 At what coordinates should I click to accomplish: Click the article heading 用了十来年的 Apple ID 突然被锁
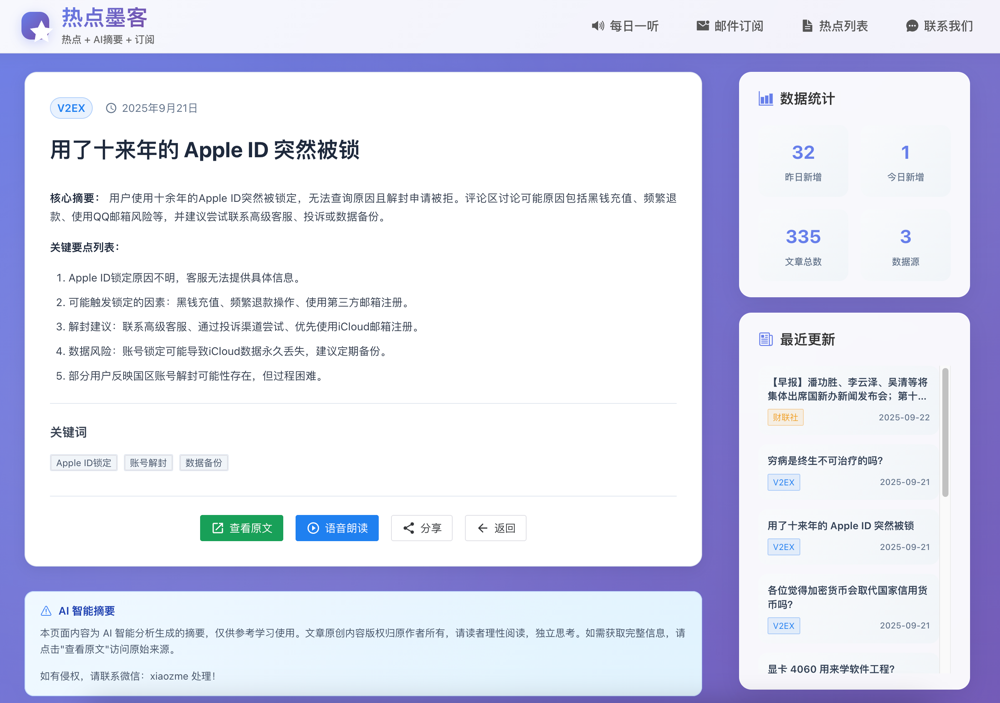205,150
